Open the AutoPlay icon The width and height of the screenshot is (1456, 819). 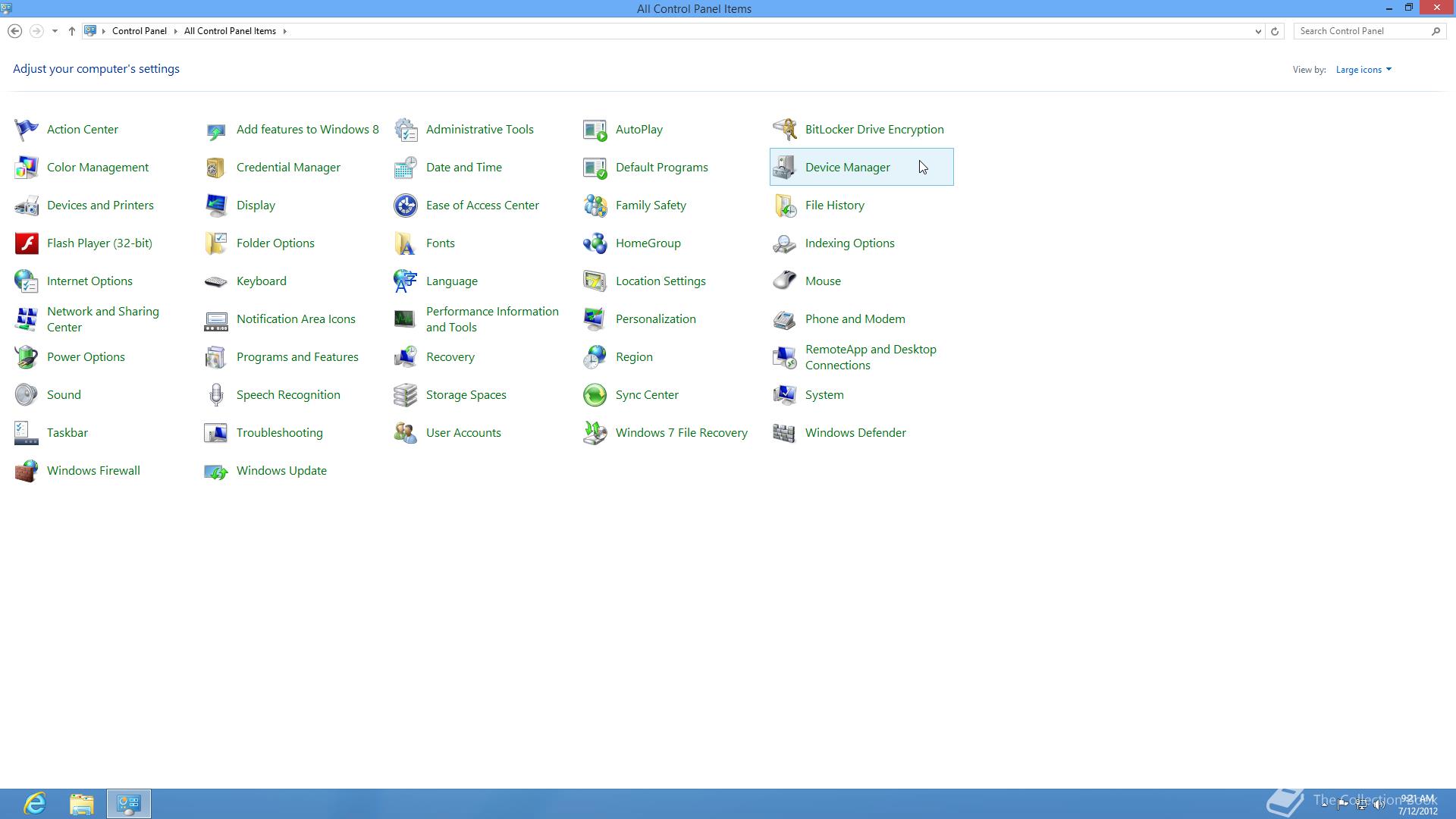tap(595, 130)
